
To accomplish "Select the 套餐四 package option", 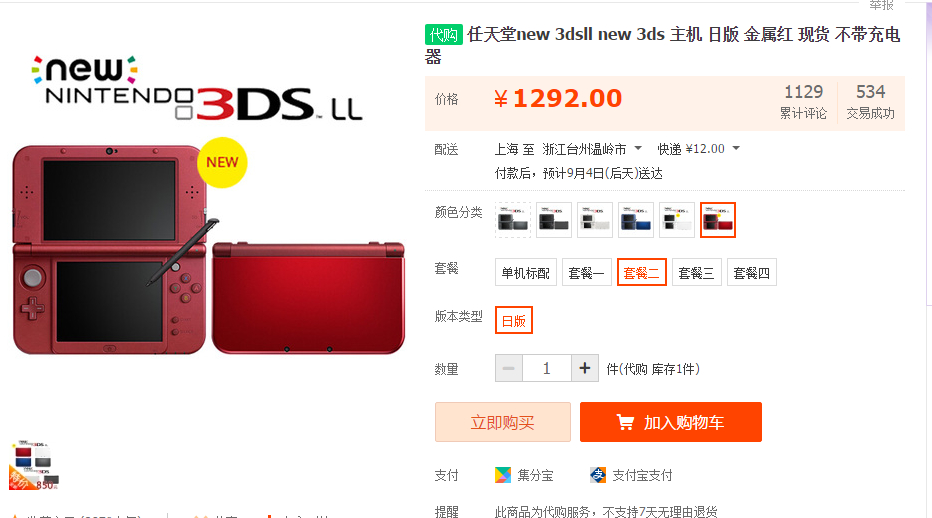I will 751,273.
